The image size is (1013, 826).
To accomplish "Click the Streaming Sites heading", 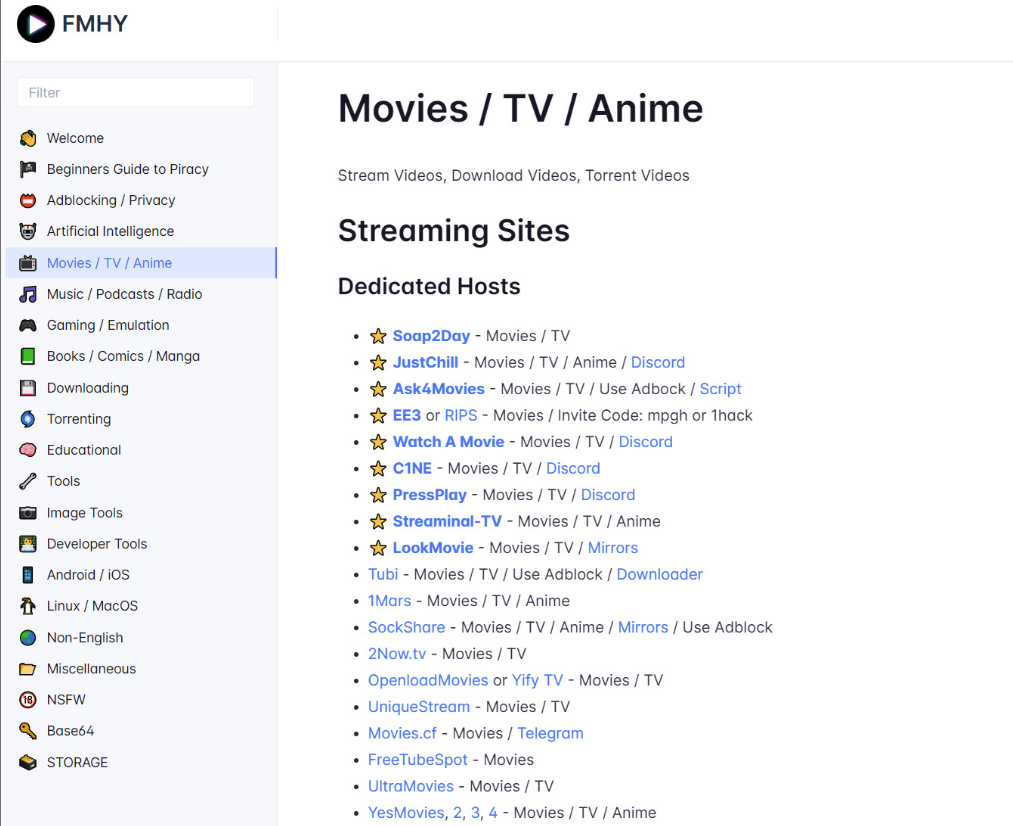I will (x=454, y=231).
